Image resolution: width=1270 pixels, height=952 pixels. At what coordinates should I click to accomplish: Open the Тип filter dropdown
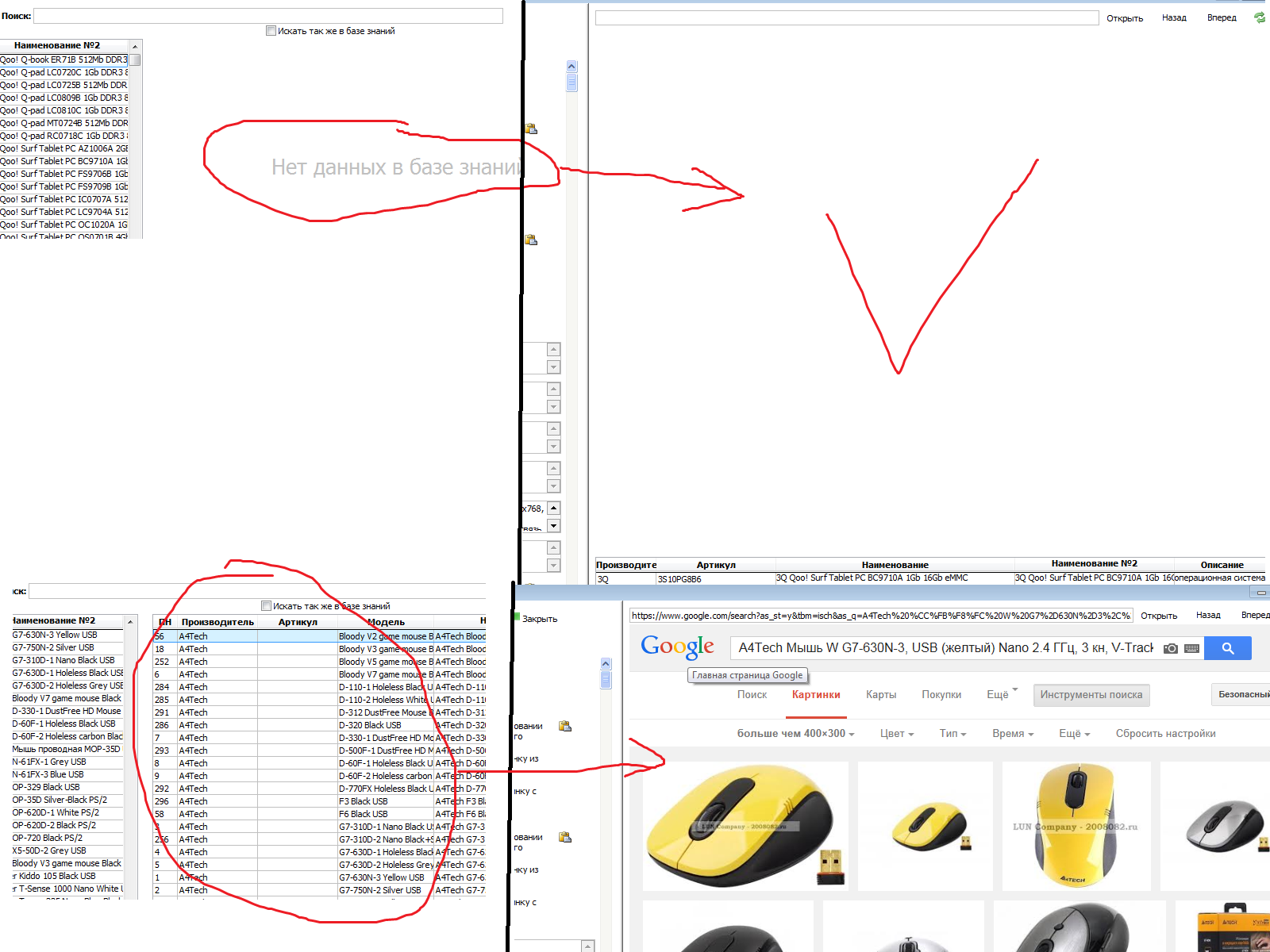click(952, 733)
